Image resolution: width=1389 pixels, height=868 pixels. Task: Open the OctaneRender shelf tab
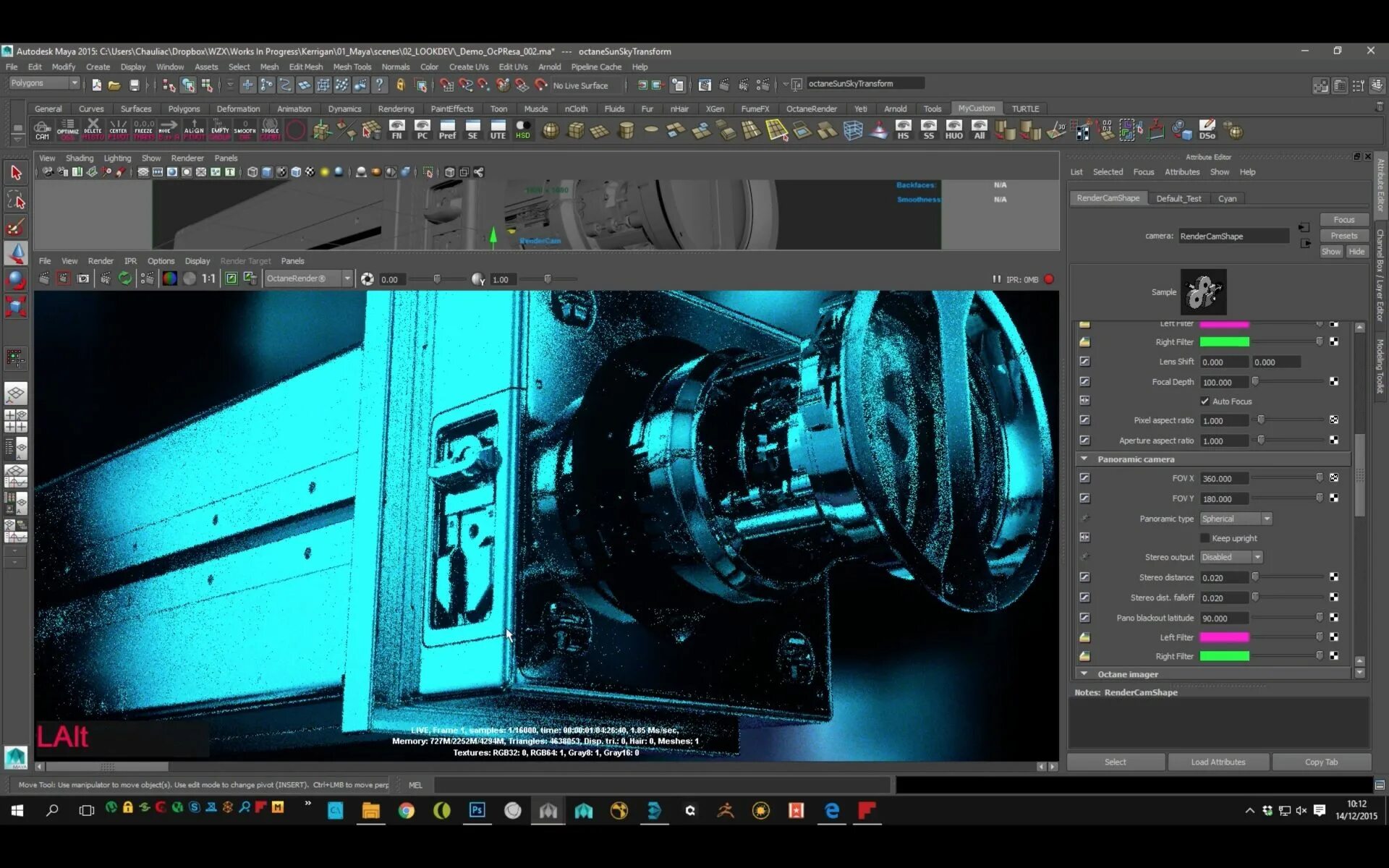(x=811, y=109)
